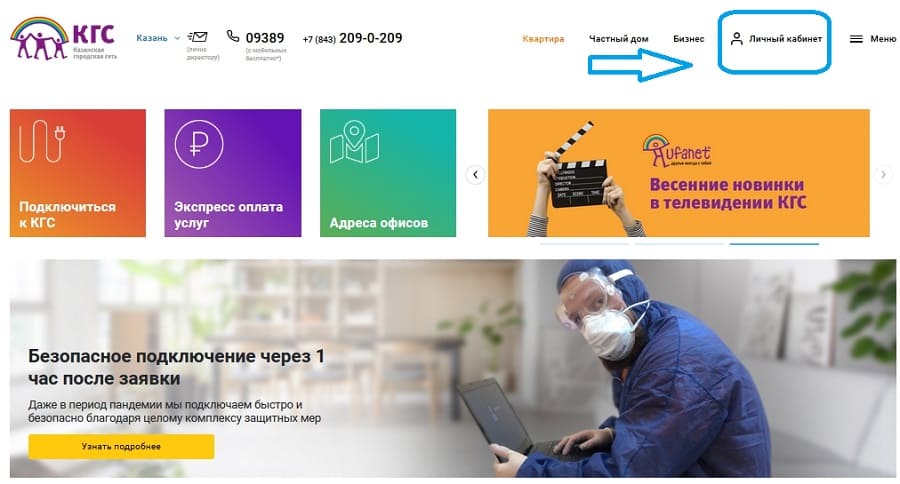The width and height of the screenshot is (900, 484).
Task: Click the Узнать подробнее button
Action: coord(121,446)
